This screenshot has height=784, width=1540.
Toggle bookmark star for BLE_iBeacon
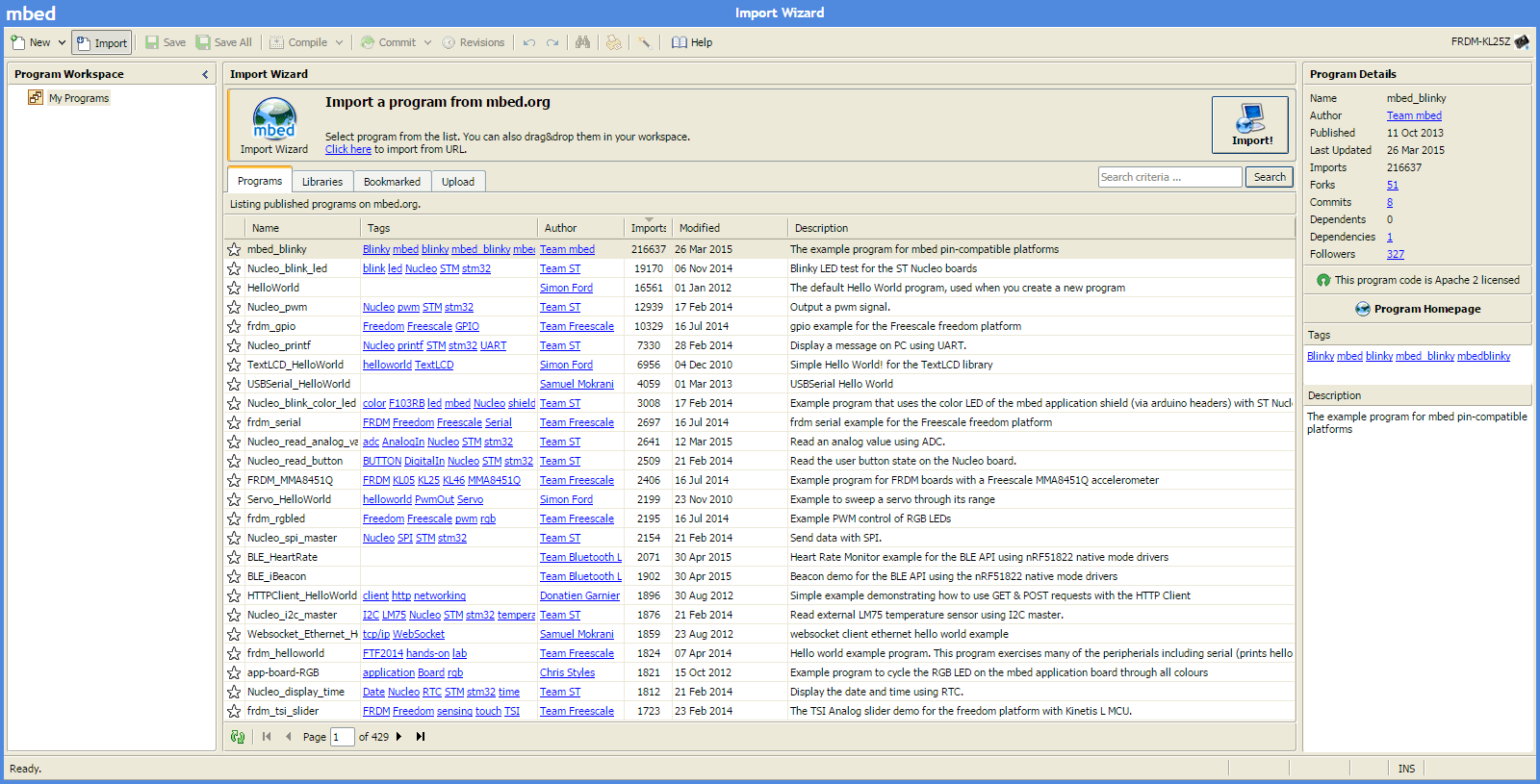point(234,576)
